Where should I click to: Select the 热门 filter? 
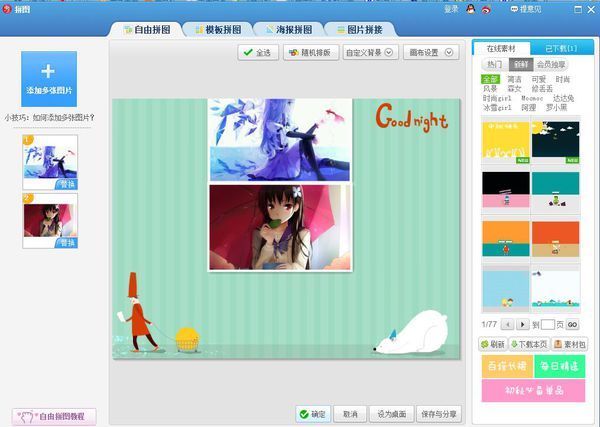(494, 64)
